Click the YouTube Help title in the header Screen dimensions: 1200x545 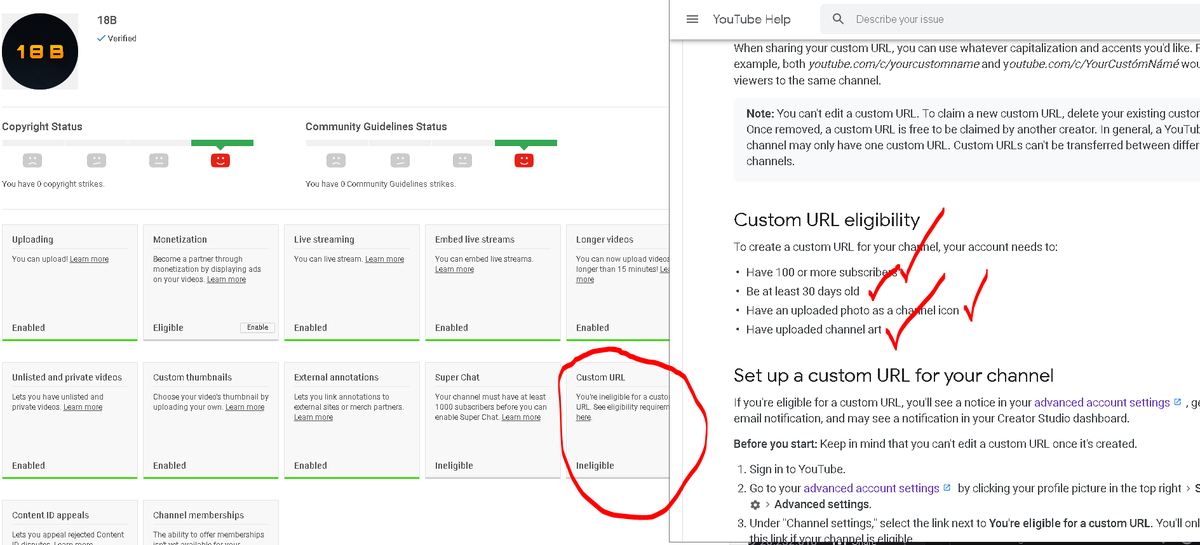coord(751,19)
